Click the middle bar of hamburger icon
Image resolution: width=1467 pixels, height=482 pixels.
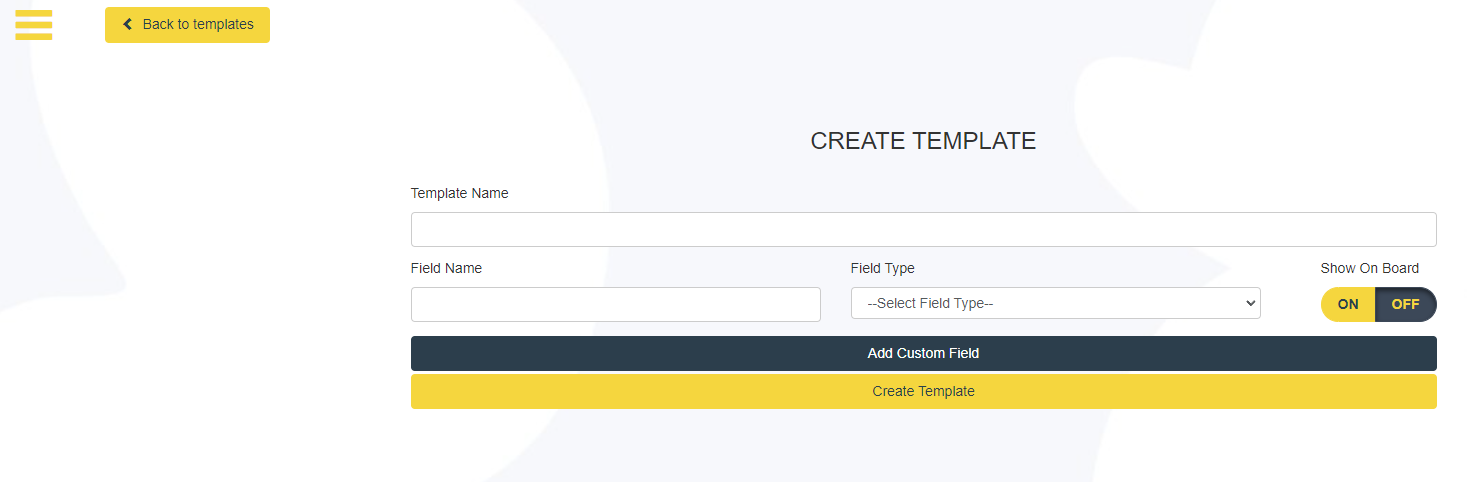(34, 24)
